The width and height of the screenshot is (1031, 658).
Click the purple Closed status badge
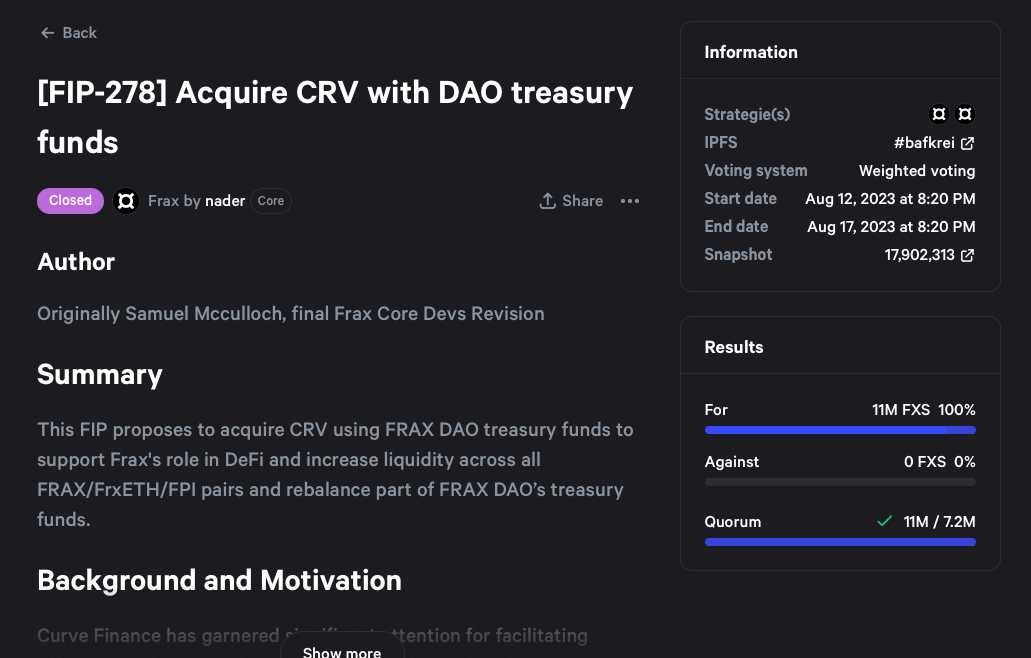pos(71,201)
